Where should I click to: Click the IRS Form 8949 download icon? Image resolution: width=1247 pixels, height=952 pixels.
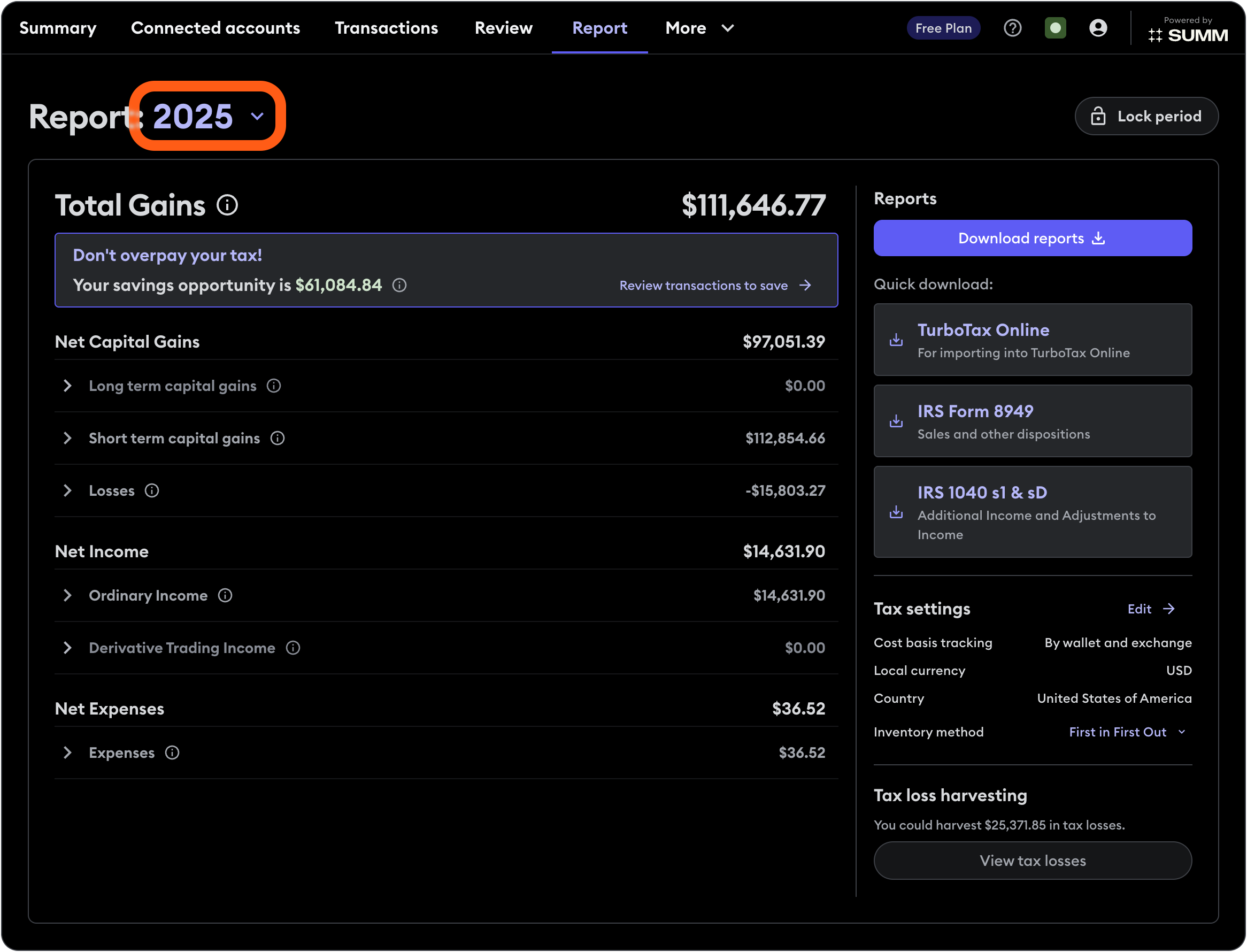point(896,420)
